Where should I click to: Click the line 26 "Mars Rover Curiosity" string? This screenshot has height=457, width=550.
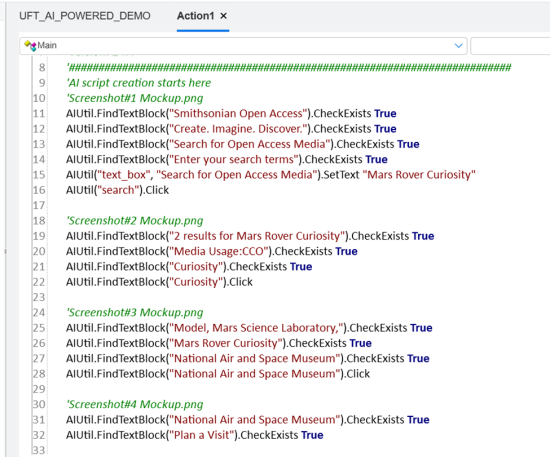pos(226,343)
